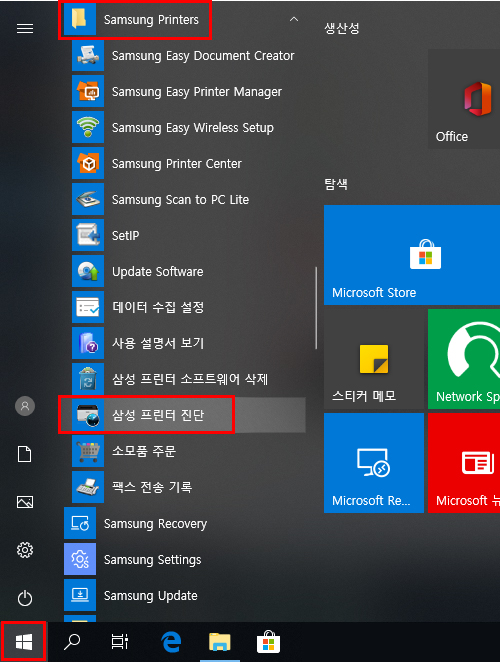Open the Microsoft Remote Desktop tile
The image size is (500, 662).
[x=374, y=463]
